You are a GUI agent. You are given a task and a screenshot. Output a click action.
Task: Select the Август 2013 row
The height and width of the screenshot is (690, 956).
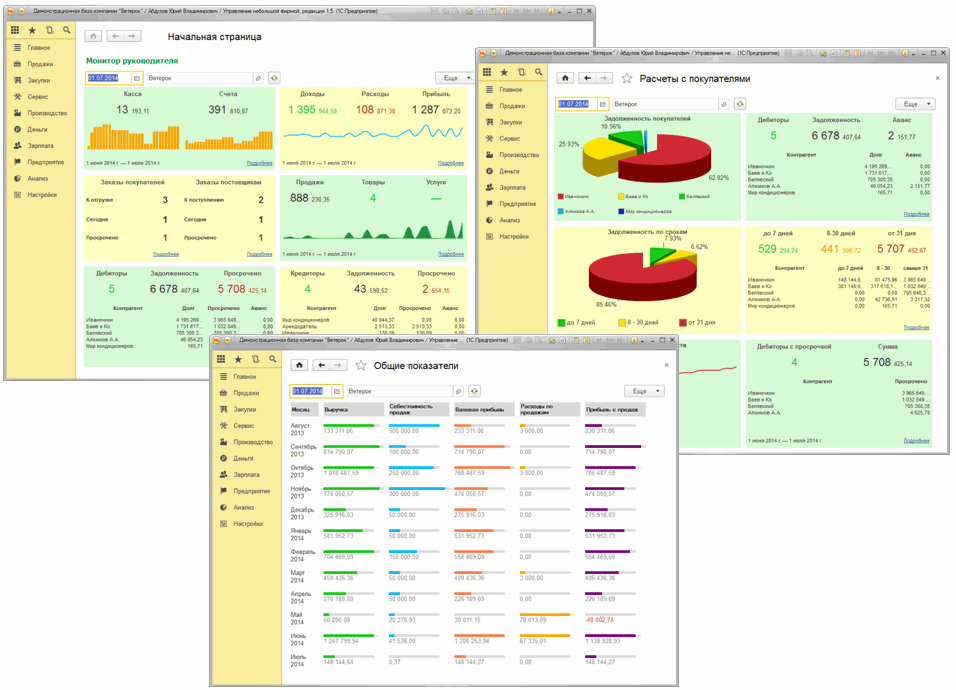click(467, 429)
